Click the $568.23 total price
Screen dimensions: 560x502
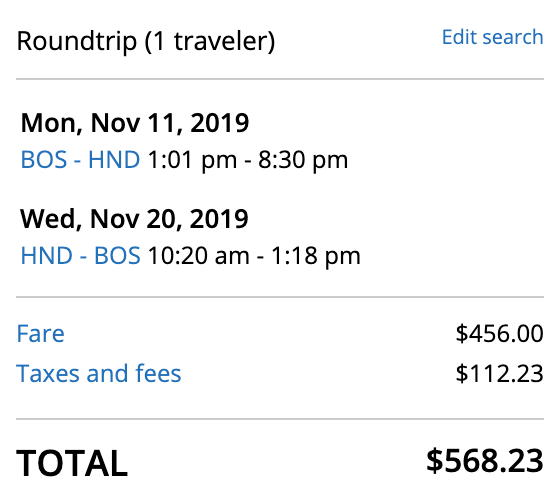pyautogui.click(x=485, y=461)
